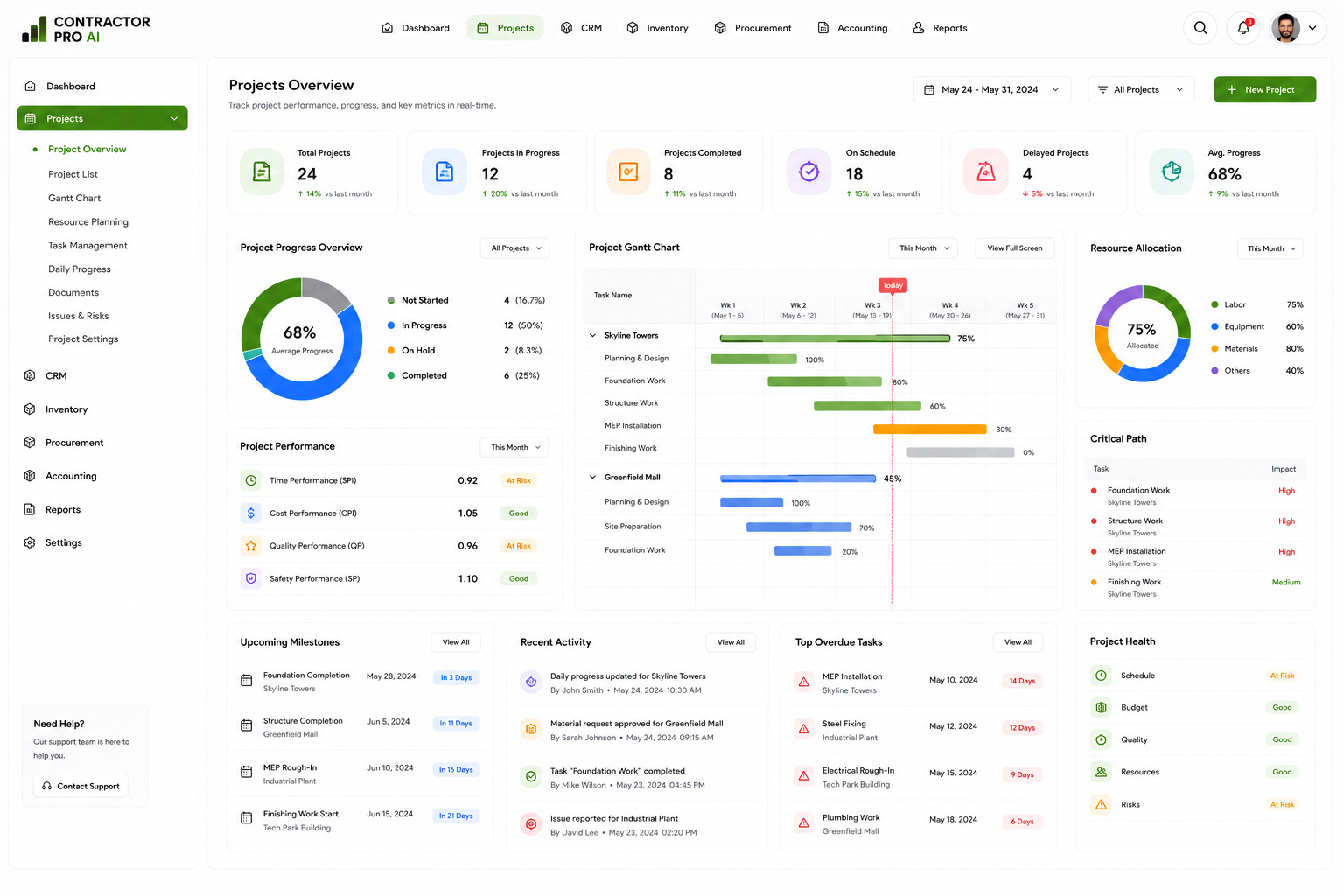1344x896 pixels.
Task: Open Resource Allocation This Month dropdown
Action: pos(1270,248)
